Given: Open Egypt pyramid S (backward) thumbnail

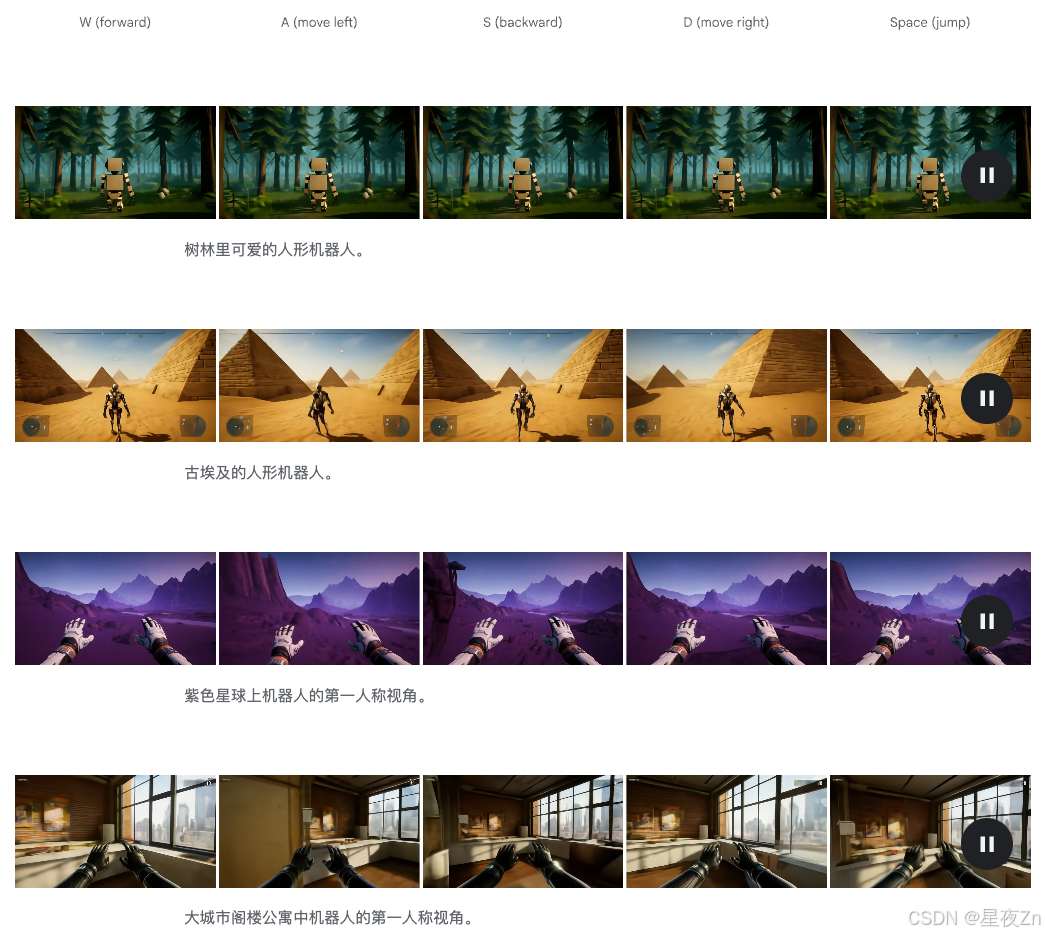Looking at the screenshot, I should pos(523,385).
